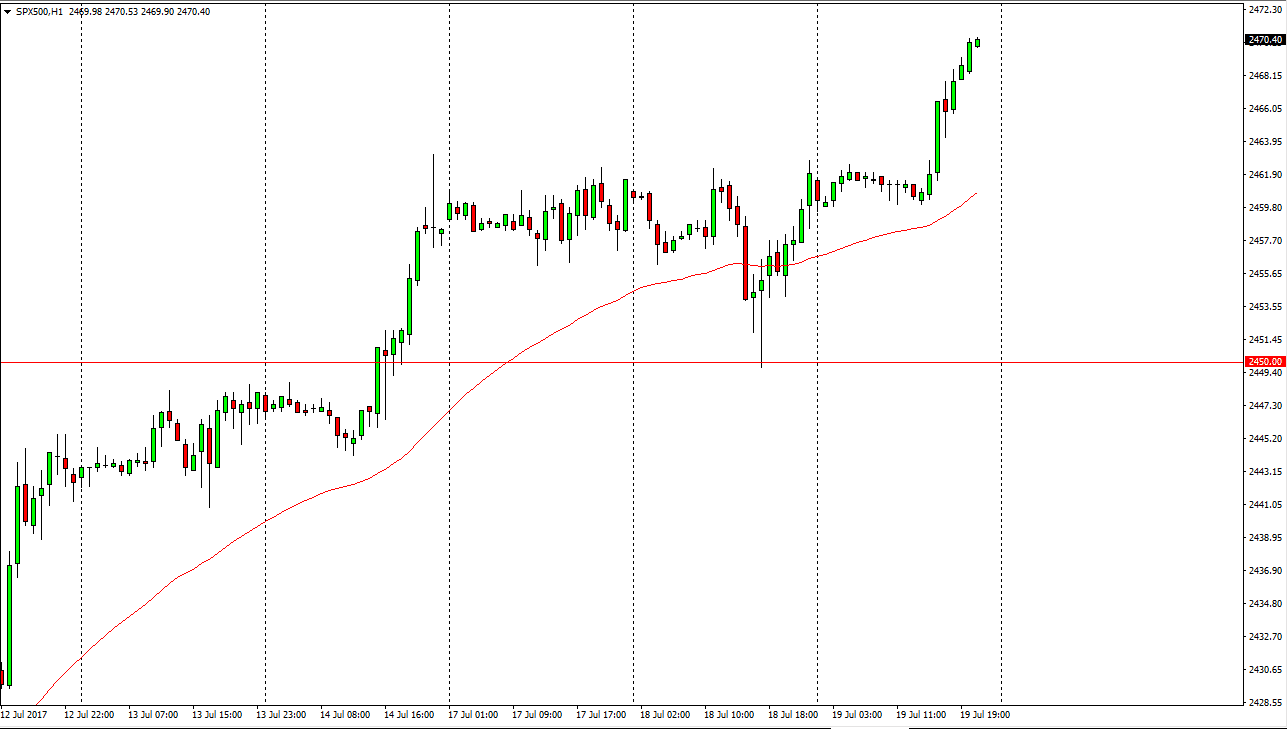Click the current price tag 2470.40 on axis

pyautogui.click(x=1264, y=40)
